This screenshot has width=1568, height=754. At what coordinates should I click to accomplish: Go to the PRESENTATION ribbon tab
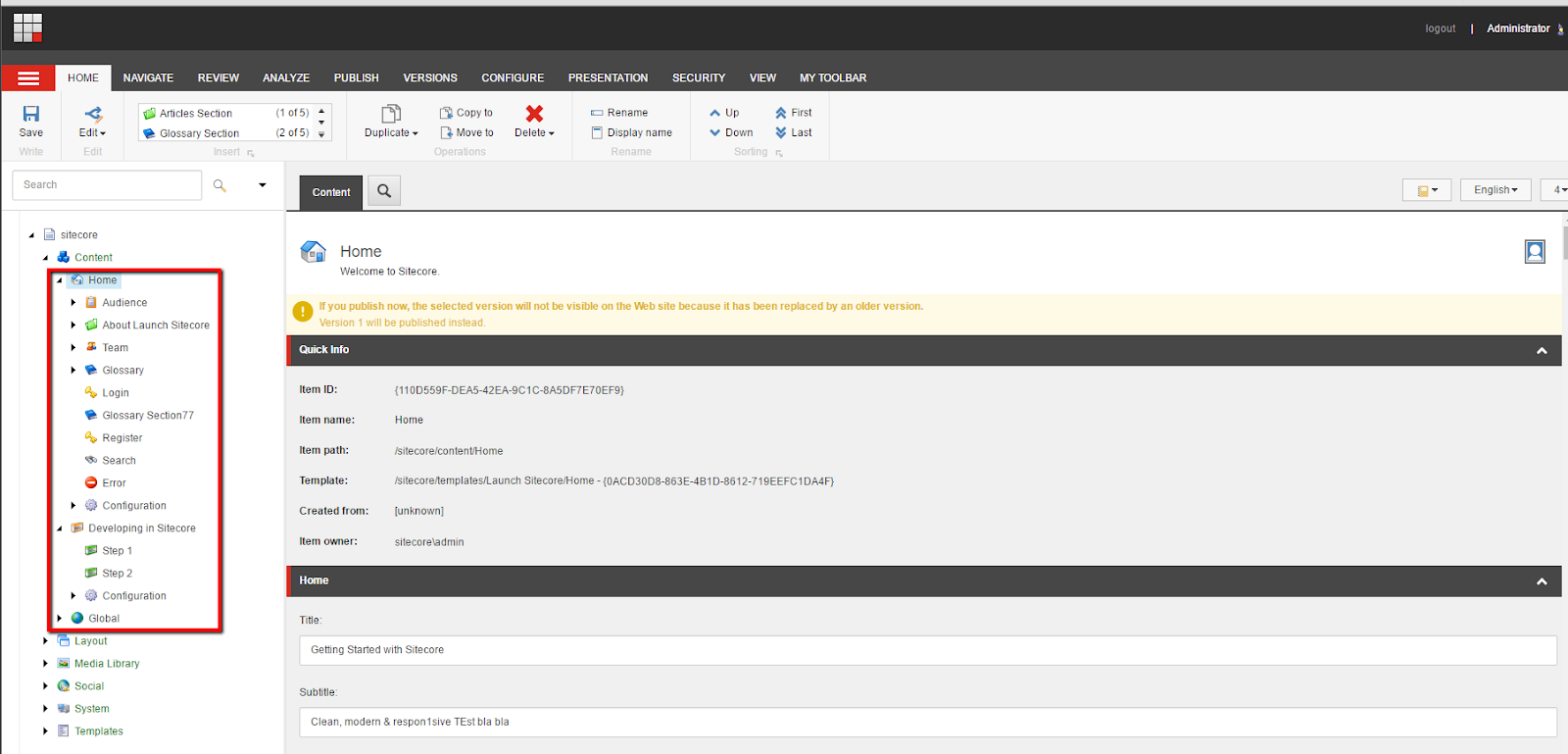click(608, 78)
